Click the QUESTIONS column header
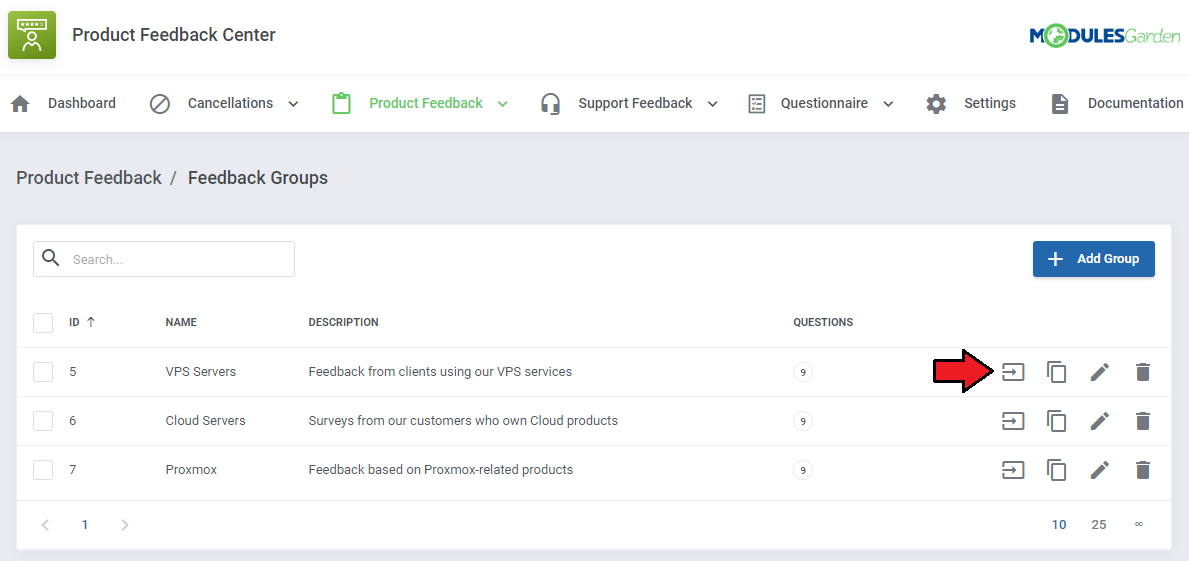The height and width of the screenshot is (561, 1189). (823, 322)
